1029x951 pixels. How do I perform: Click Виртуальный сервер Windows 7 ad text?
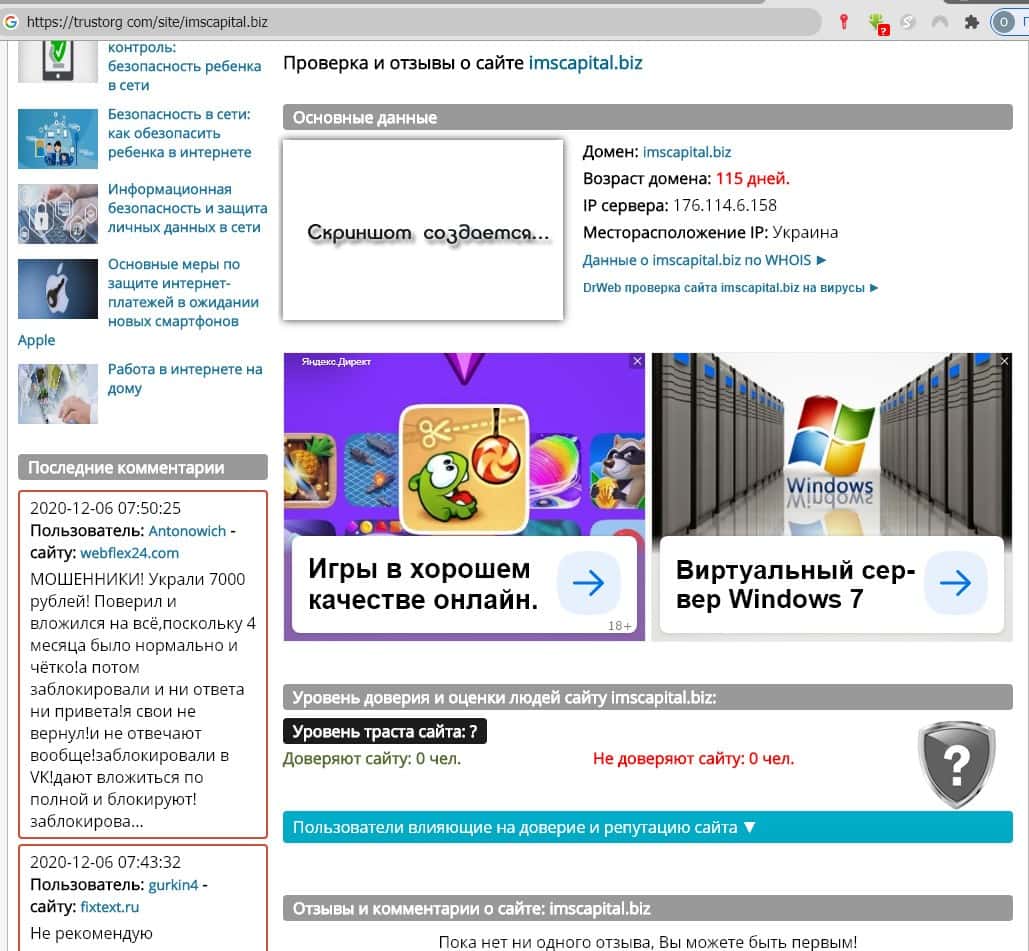pyautogui.click(x=795, y=584)
